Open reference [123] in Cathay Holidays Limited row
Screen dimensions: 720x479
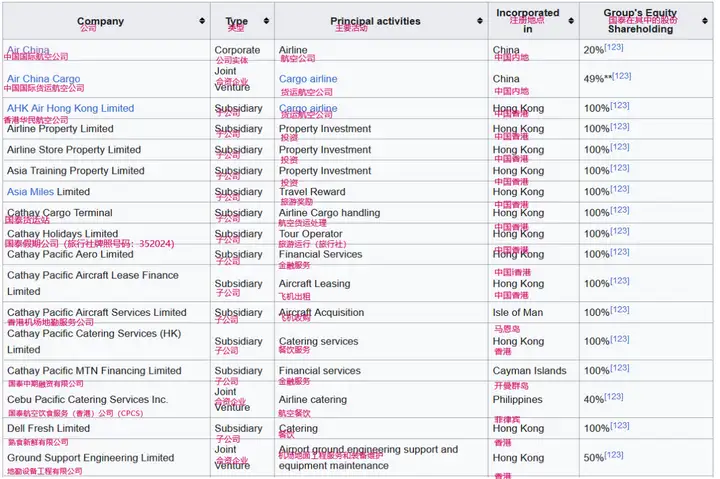click(620, 231)
